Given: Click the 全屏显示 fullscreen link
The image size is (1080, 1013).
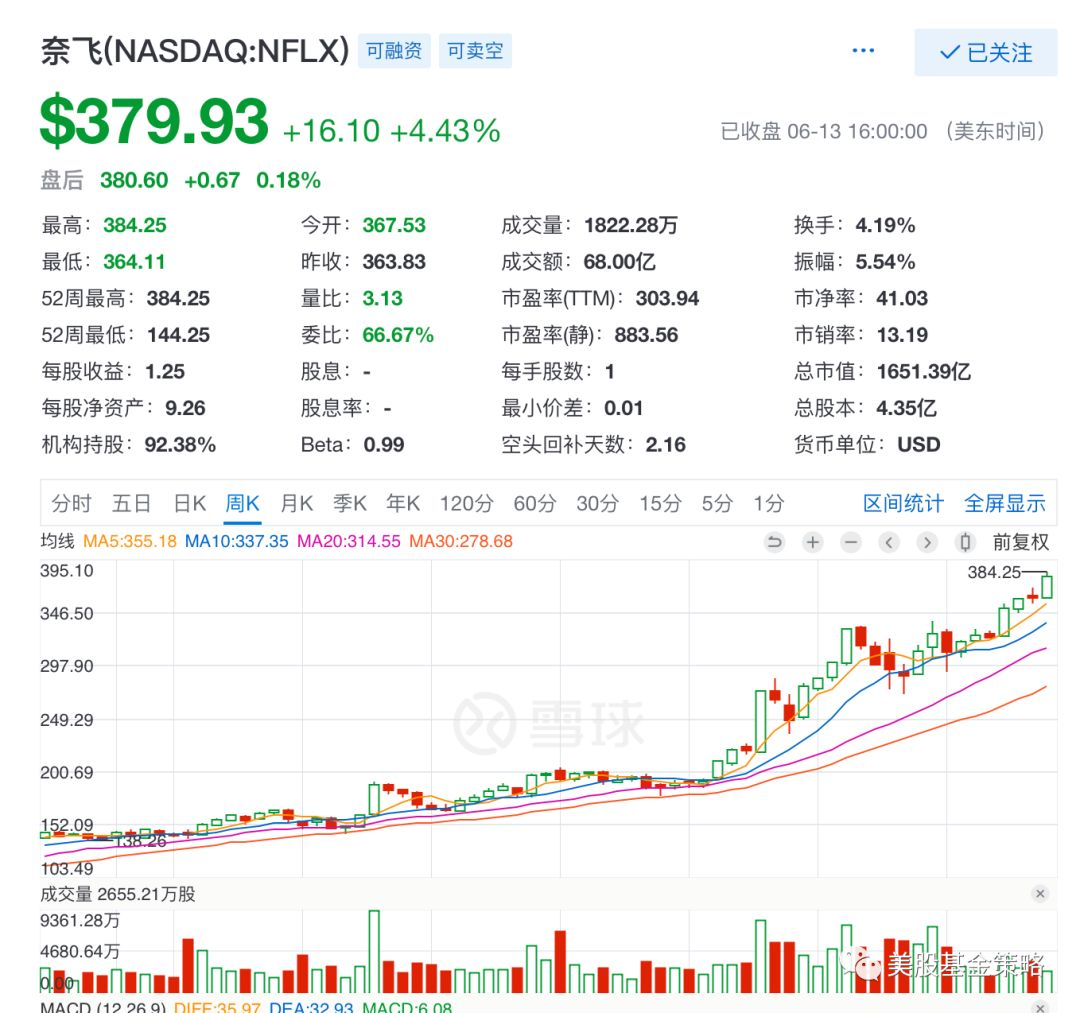Looking at the screenshot, I should (x=1004, y=503).
